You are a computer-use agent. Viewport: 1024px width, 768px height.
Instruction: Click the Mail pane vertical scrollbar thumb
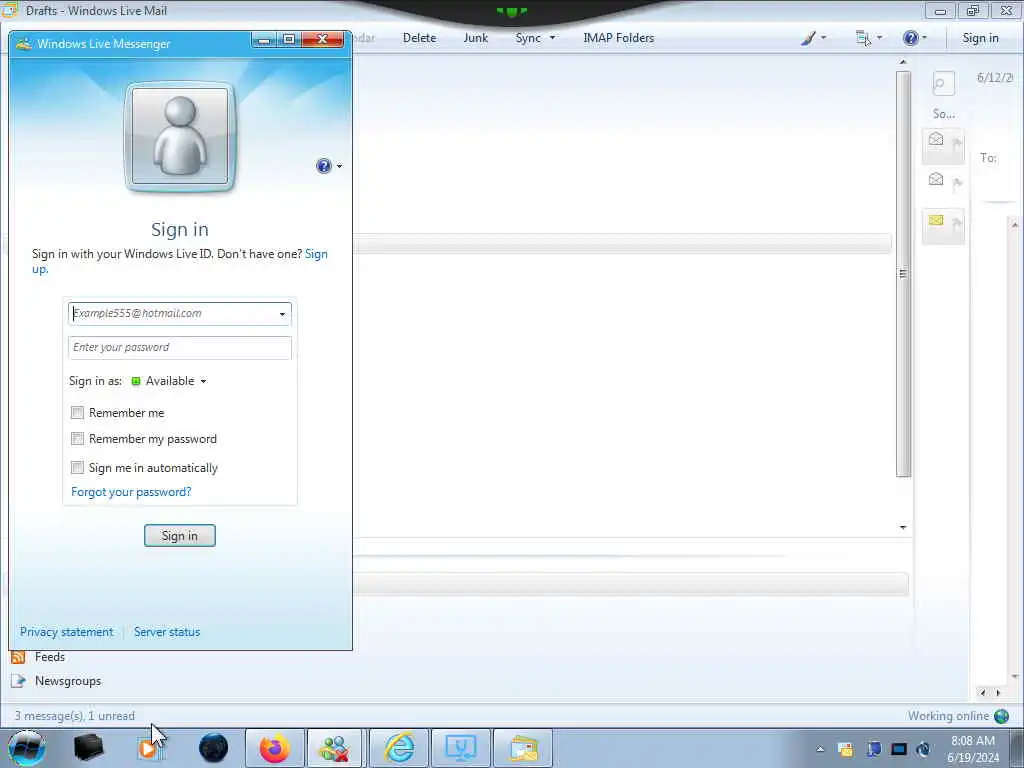tap(903, 274)
